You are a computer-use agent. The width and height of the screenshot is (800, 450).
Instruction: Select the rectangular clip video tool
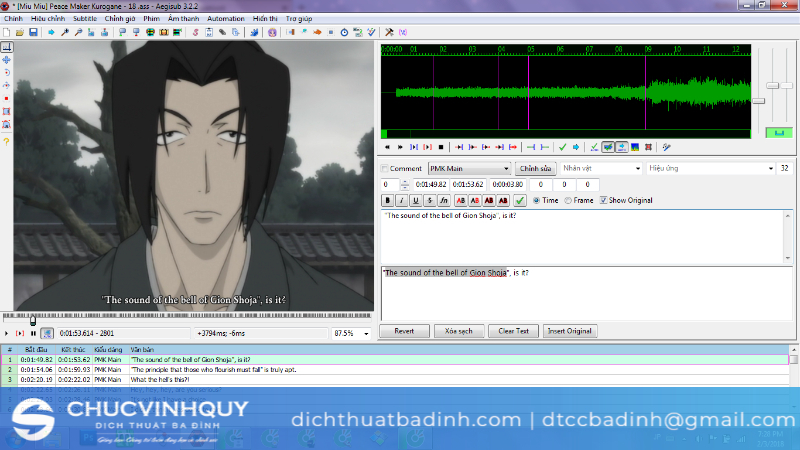[7, 111]
